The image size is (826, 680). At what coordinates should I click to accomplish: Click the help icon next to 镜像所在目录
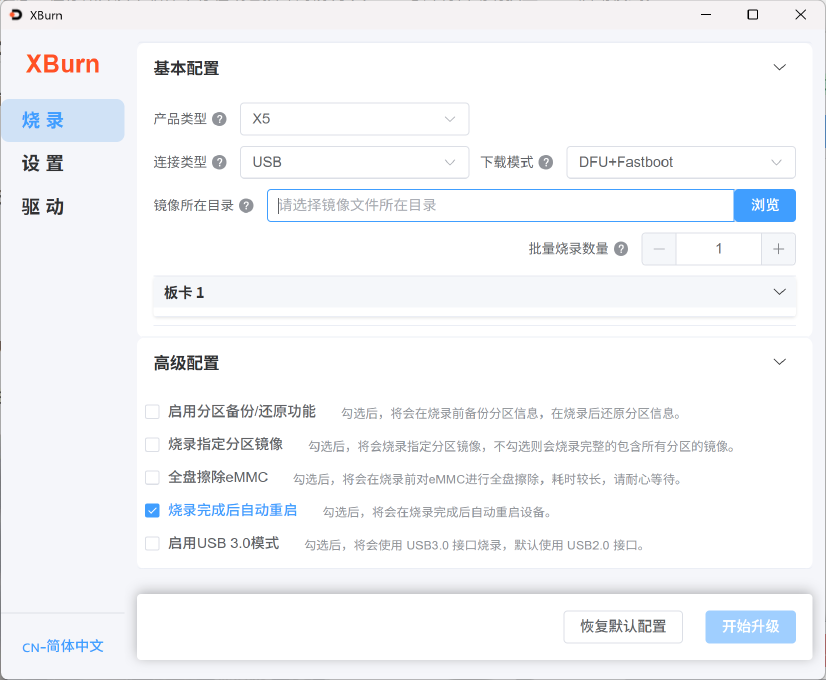pos(246,205)
